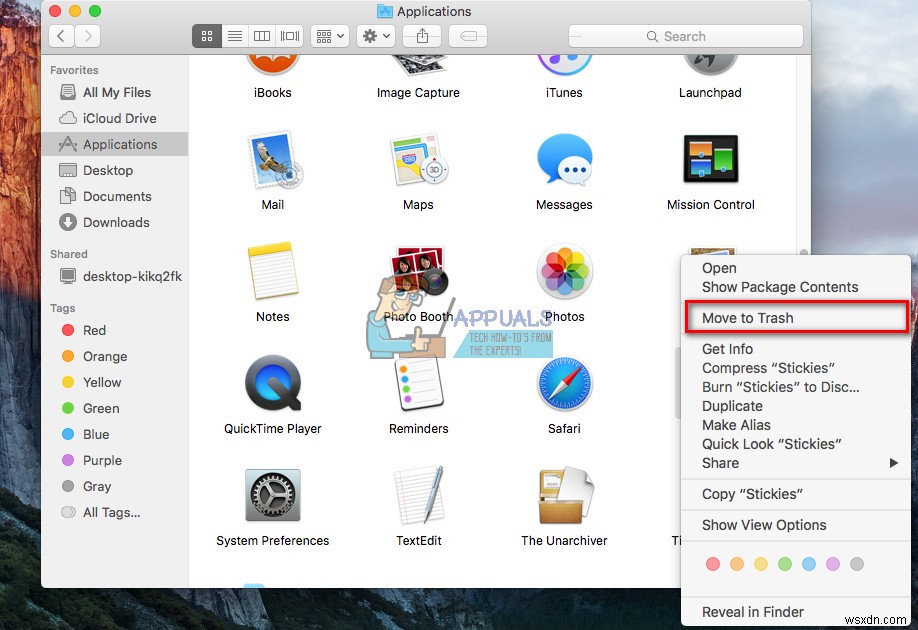Apply the red tag color
The width and height of the screenshot is (918, 630).
tap(713, 564)
